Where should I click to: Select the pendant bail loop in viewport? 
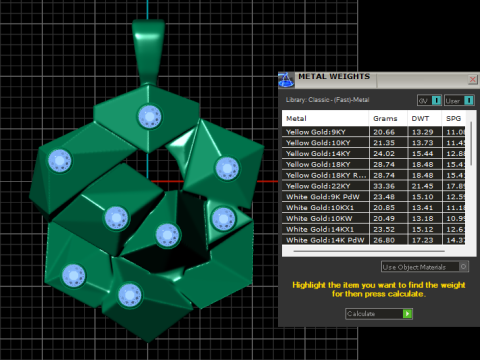point(148,52)
